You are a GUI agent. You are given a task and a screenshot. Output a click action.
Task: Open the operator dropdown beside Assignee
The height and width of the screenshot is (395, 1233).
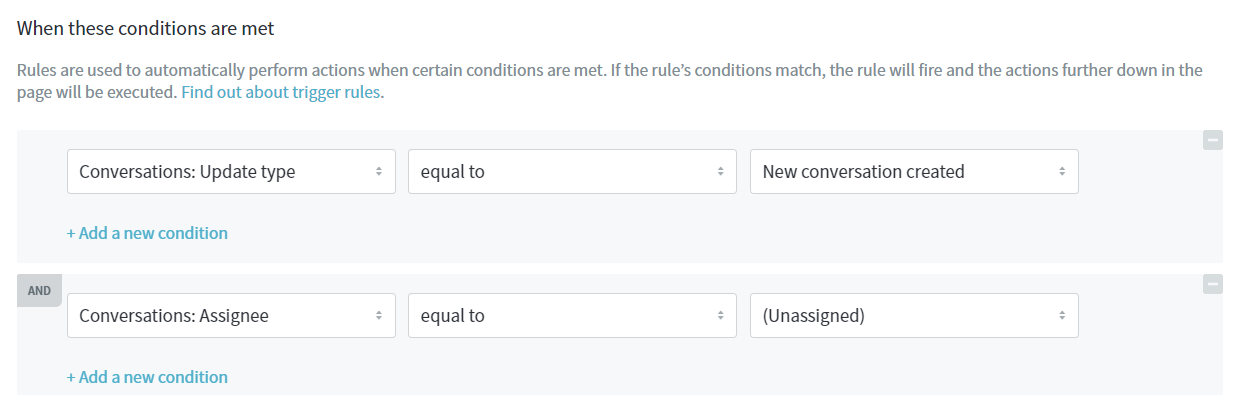572,316
